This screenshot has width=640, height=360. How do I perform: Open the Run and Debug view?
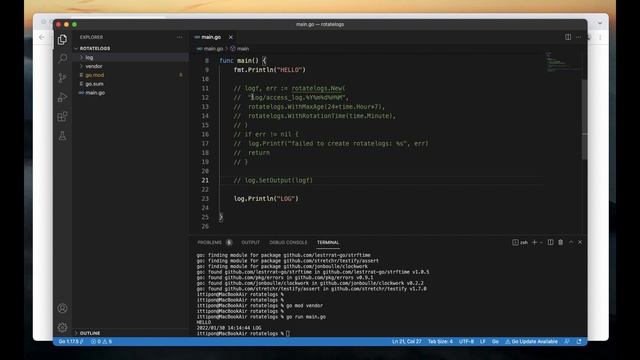[x=62, y=97]
